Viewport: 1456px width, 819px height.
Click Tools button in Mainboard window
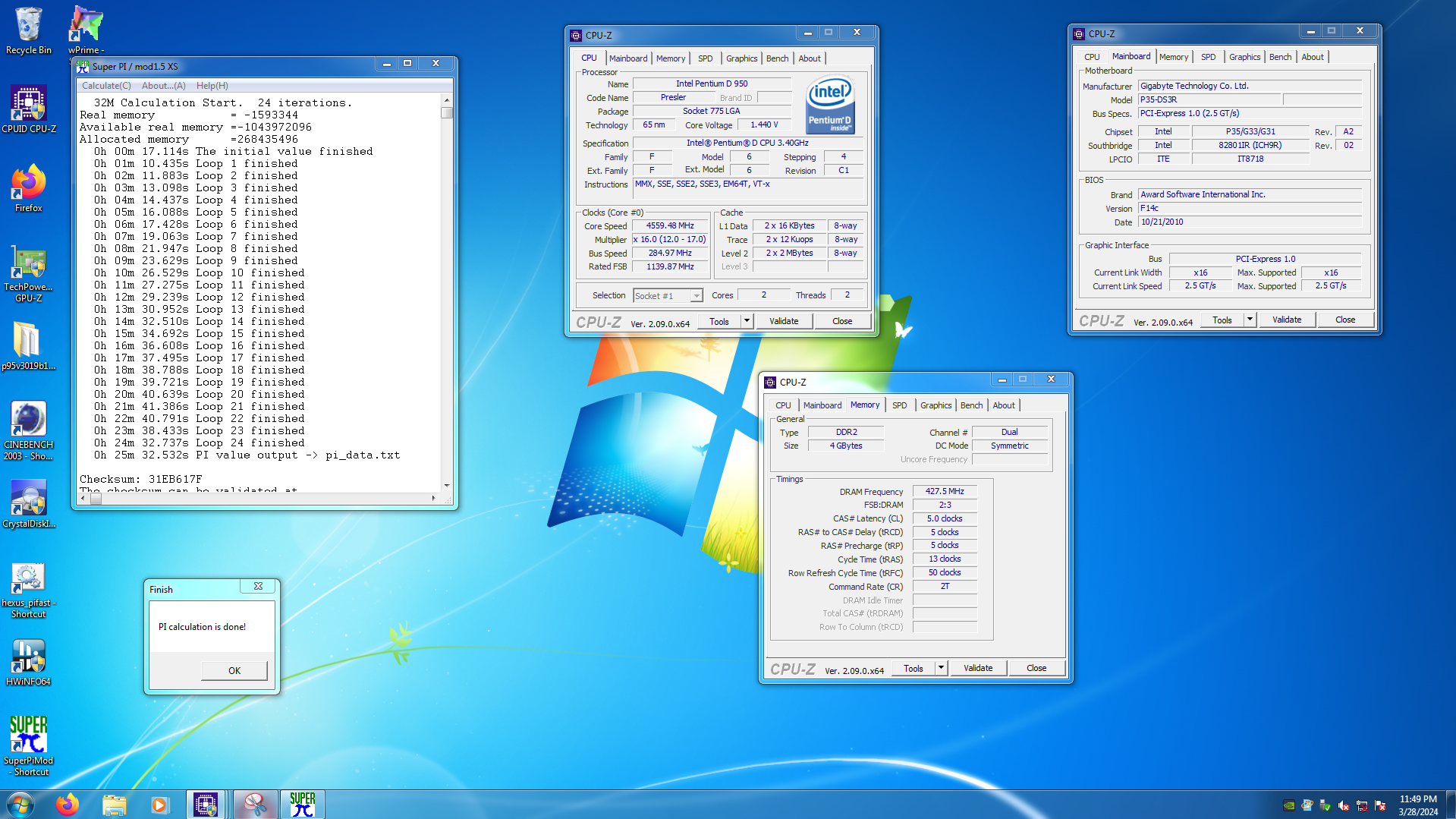click(1222, 320)
